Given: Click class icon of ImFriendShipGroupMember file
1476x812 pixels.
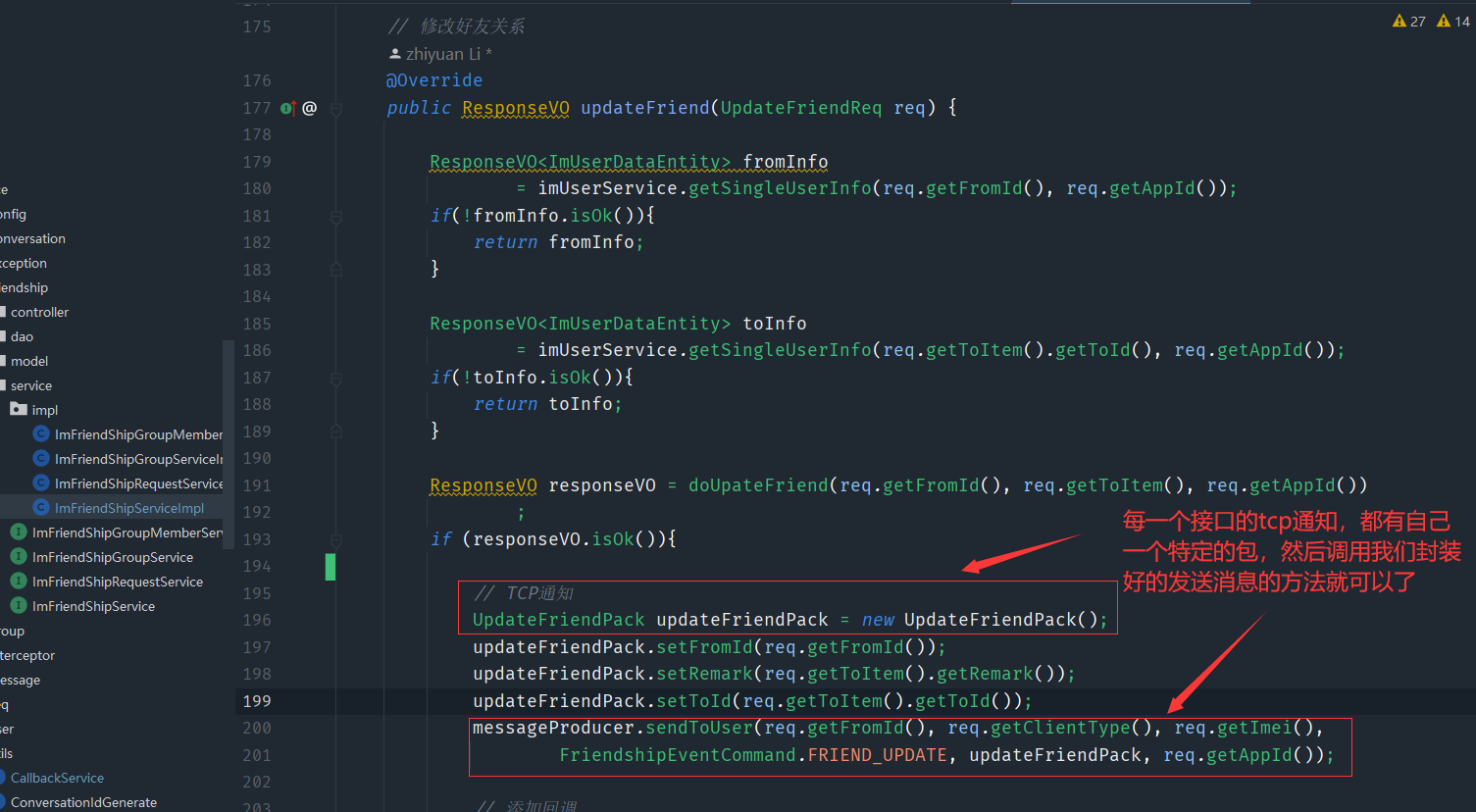Looking at the screenshot, I should pos(41,433).
